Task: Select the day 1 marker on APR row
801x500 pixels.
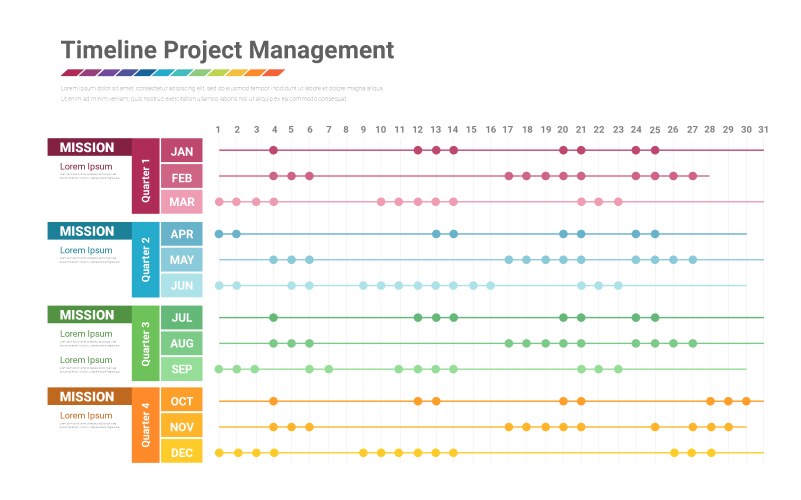Action: [219, 234]
